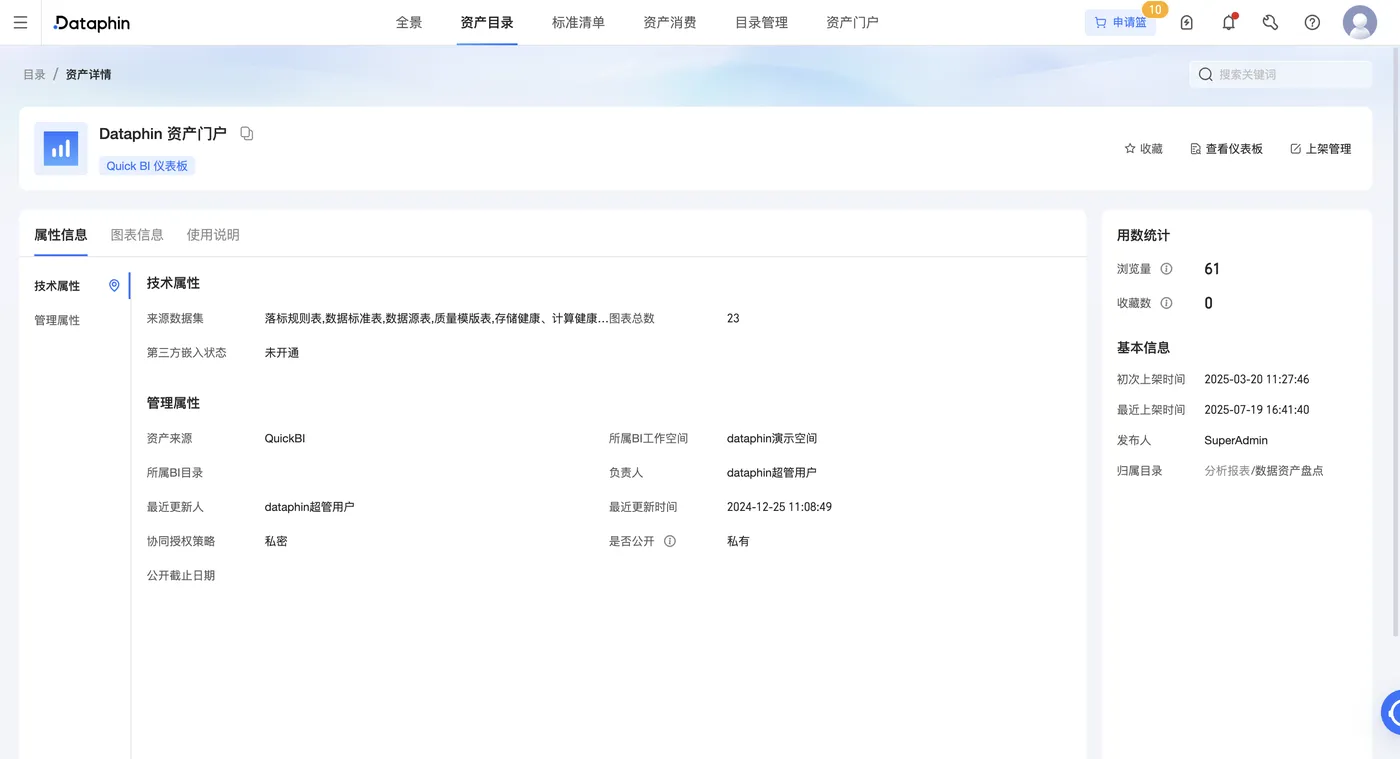
Task: Click the info icon next to 收藏数
Action: [1166, 303]
